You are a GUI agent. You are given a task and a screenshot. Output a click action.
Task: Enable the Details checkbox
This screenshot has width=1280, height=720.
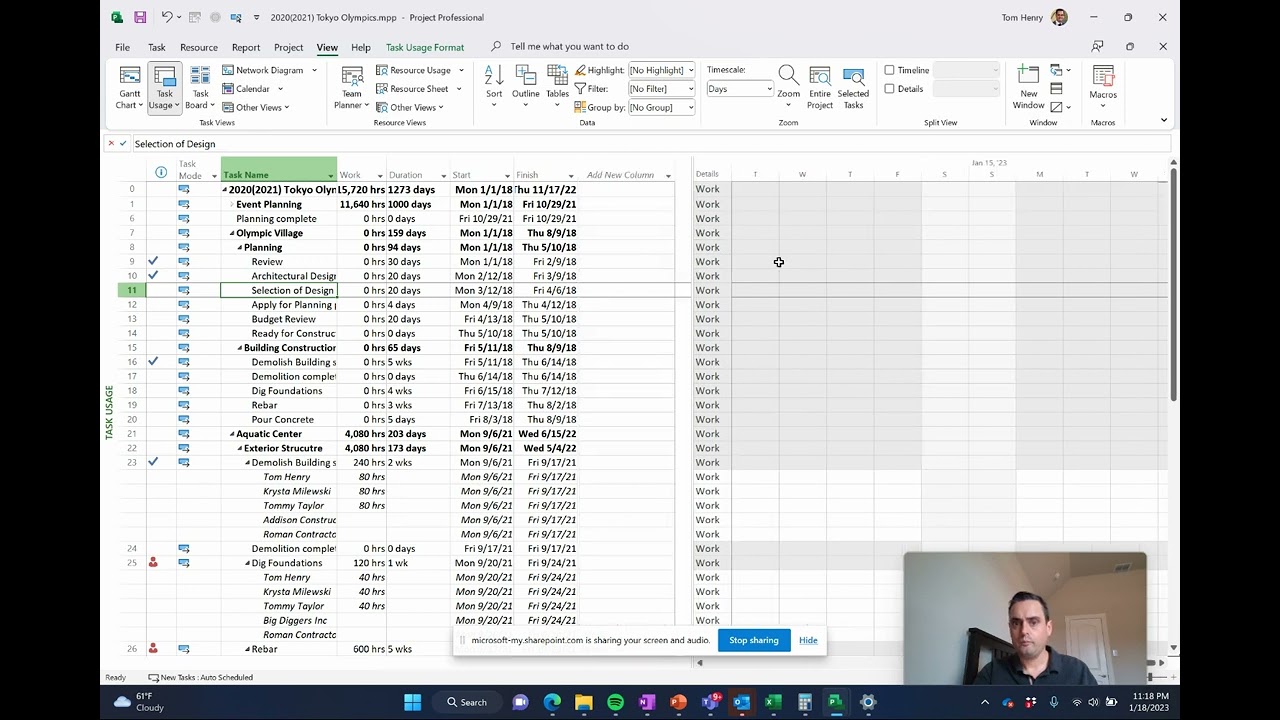pyautogui.click(x=889, y=89)
